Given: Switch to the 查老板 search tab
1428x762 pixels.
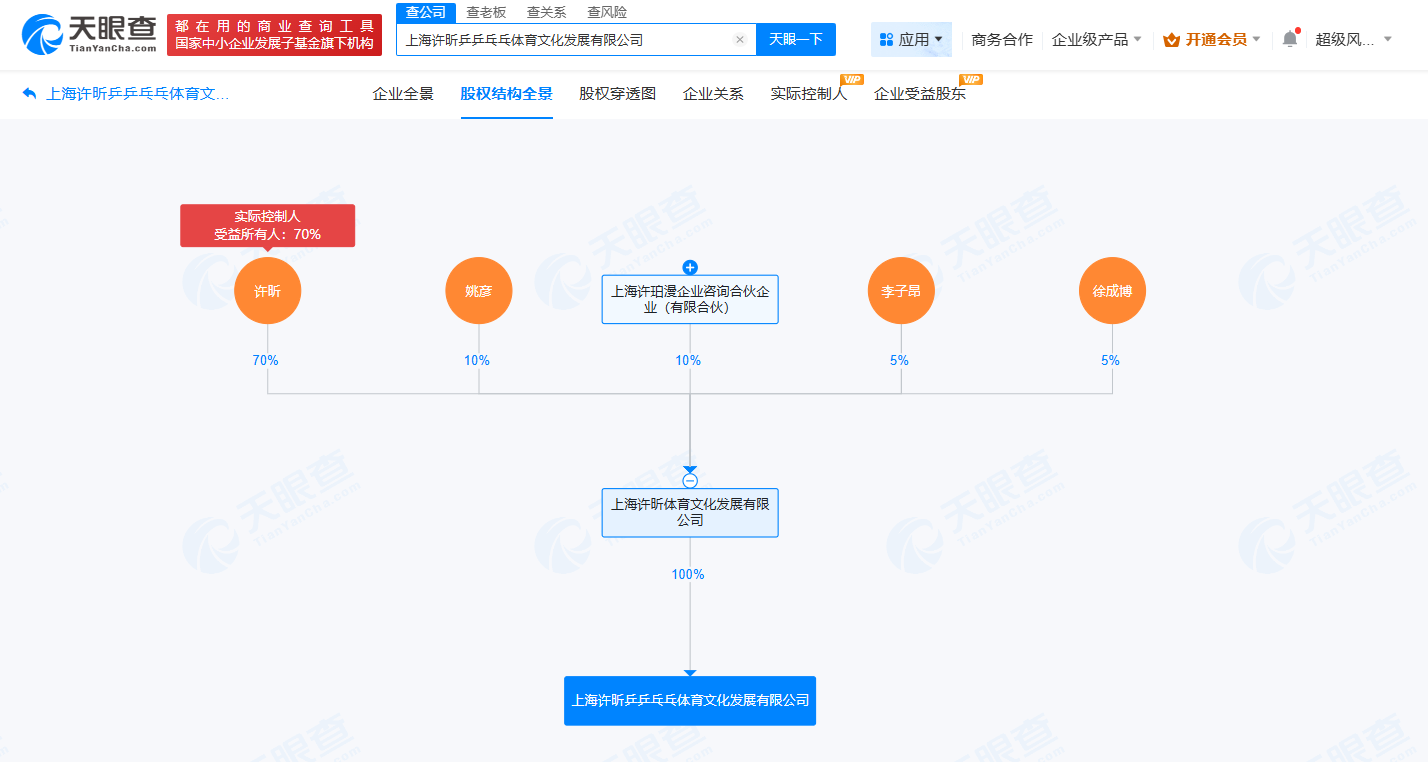Looking at the screenshot, I should point(487,12).
